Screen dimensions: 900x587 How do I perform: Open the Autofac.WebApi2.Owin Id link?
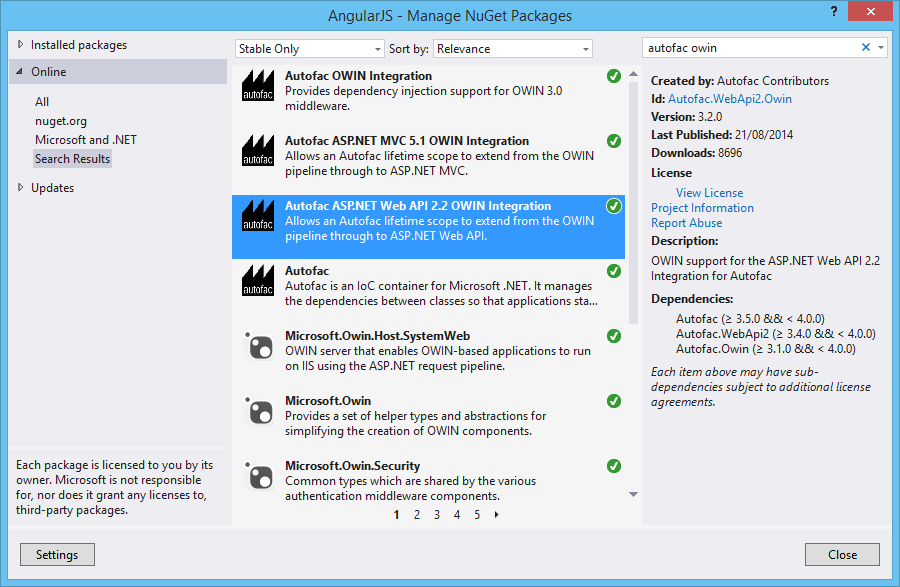tap(730, 99)
